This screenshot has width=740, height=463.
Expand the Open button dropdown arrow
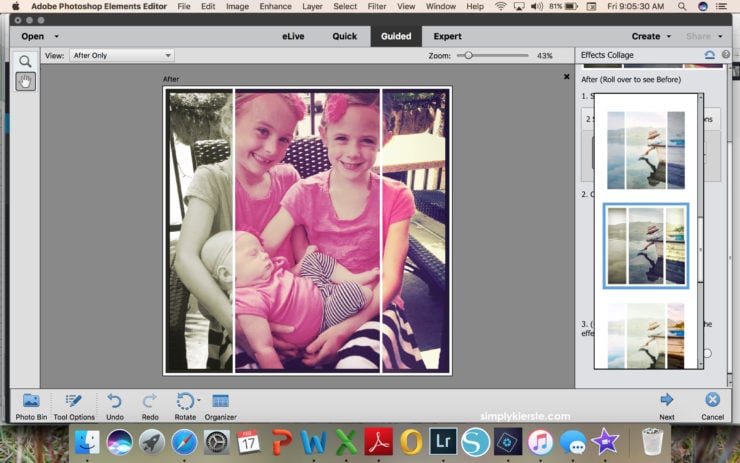pyautogui.click(x=56, y=36)
